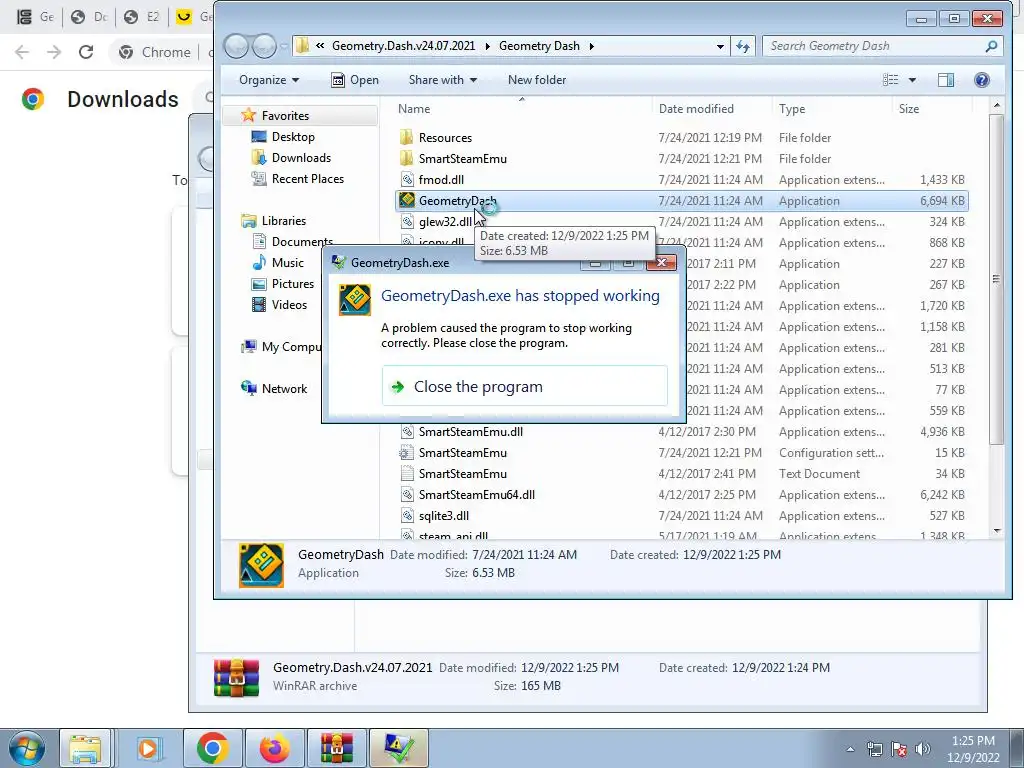The image size is (1024, 768).
Task: Click Chrome's forward arrow
Action: (x=54, y=52)
